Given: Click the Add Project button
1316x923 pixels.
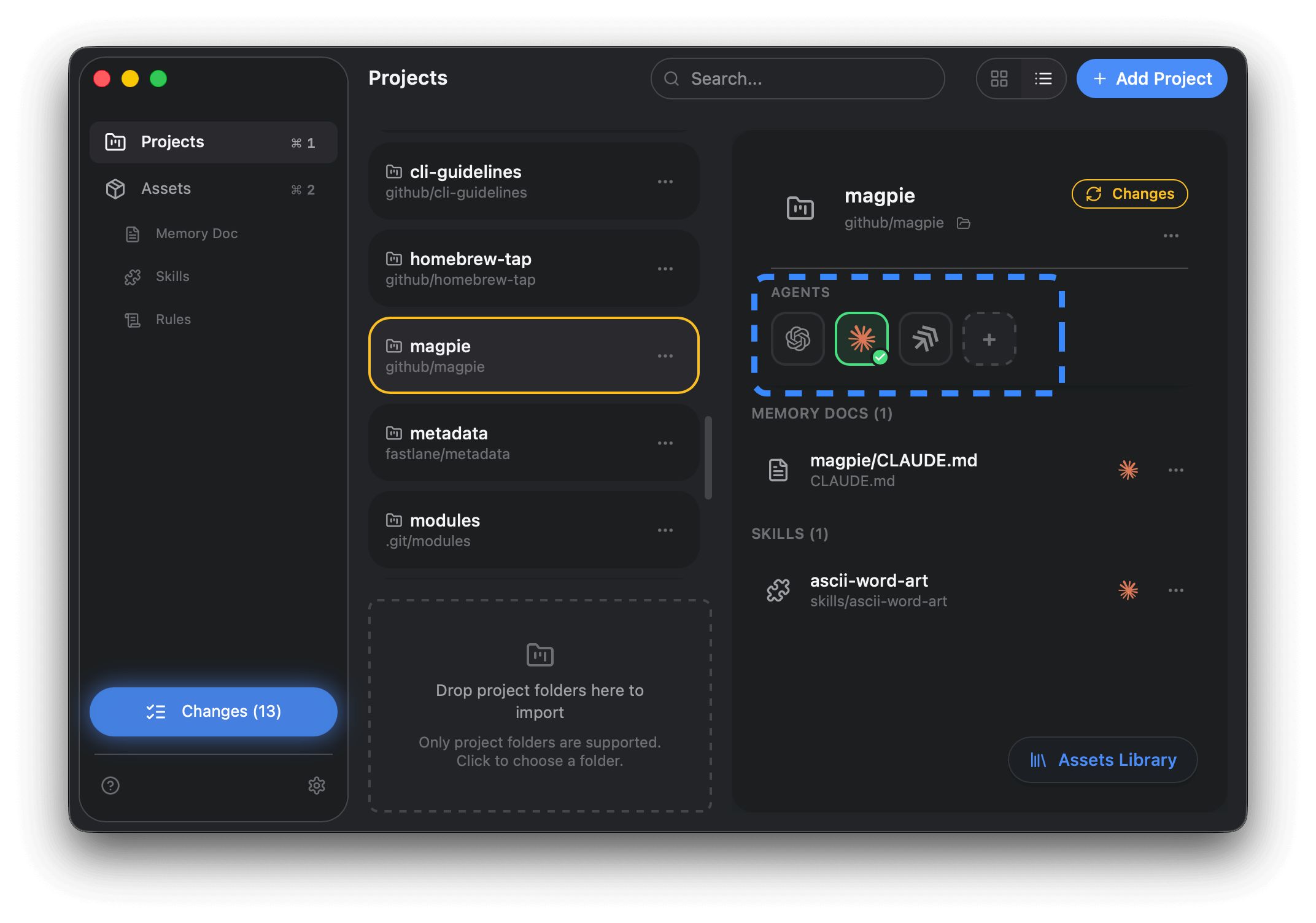Looking at the screenshot, I should pyautogui.click(x=1151, y=79).
